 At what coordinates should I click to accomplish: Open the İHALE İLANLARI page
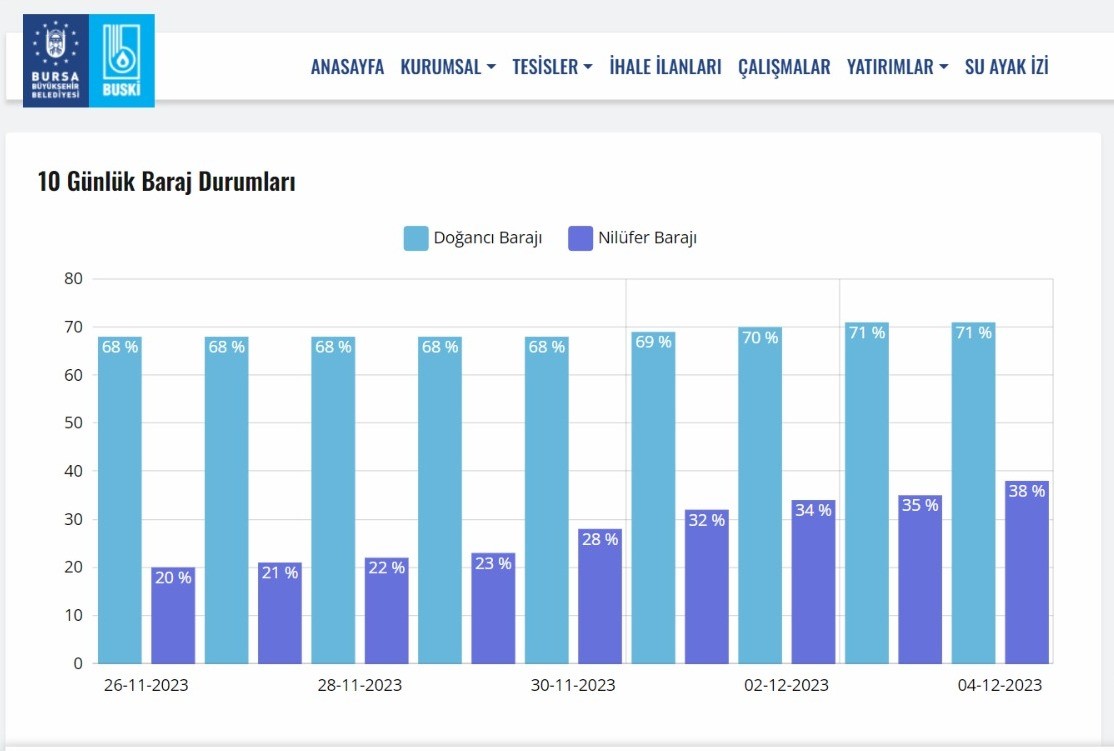coord(665,67)
